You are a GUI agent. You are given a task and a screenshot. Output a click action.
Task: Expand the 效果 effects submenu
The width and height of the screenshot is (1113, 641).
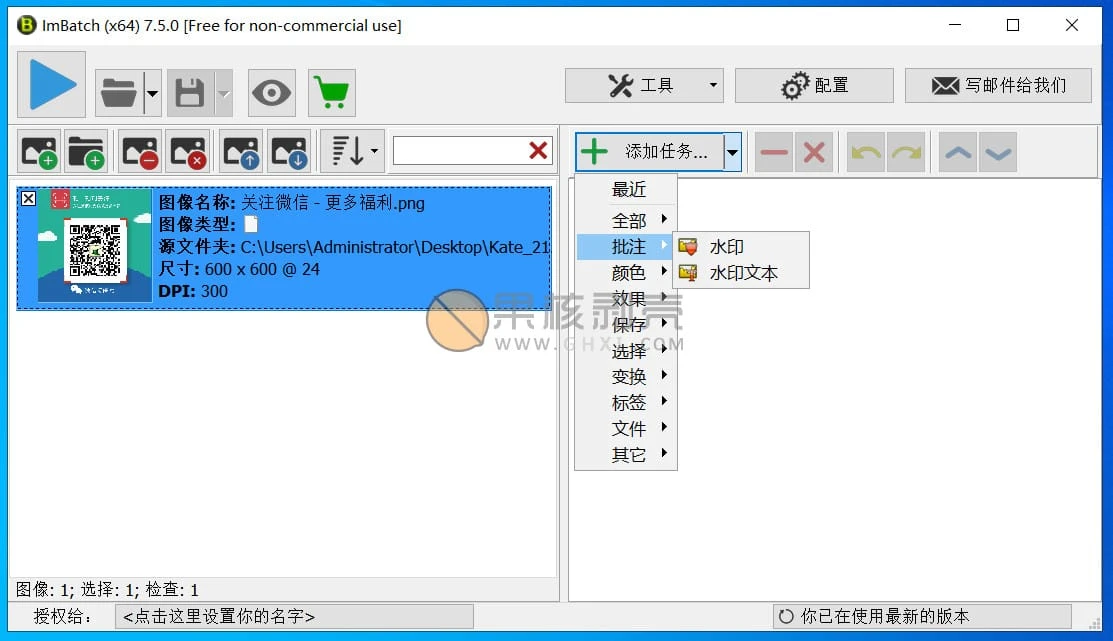click(x=626, y=298)
